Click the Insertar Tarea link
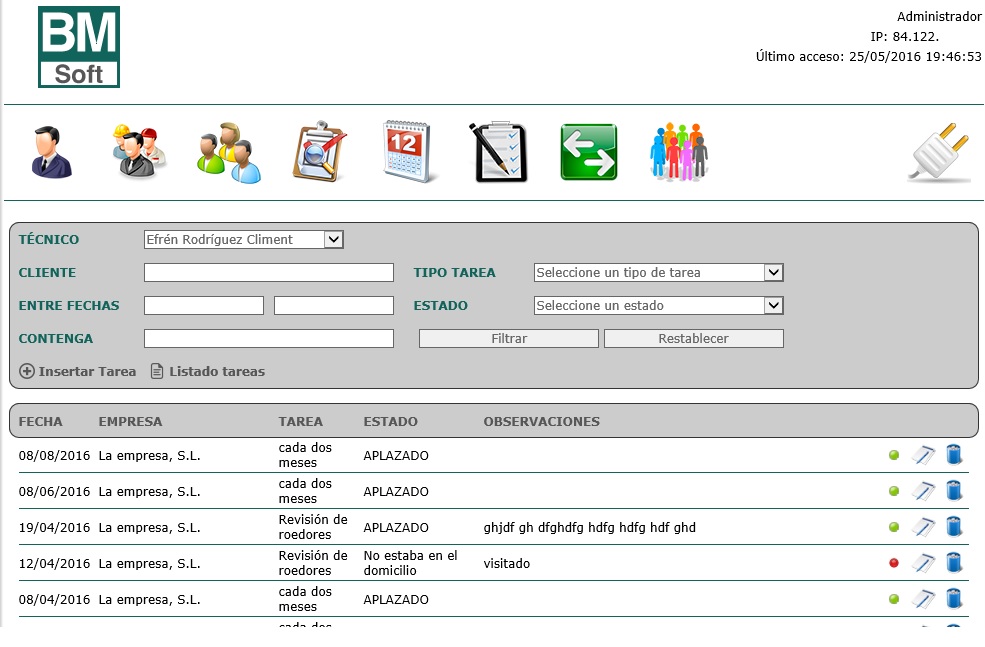This screenshot has height=647, width=985. 78,371
